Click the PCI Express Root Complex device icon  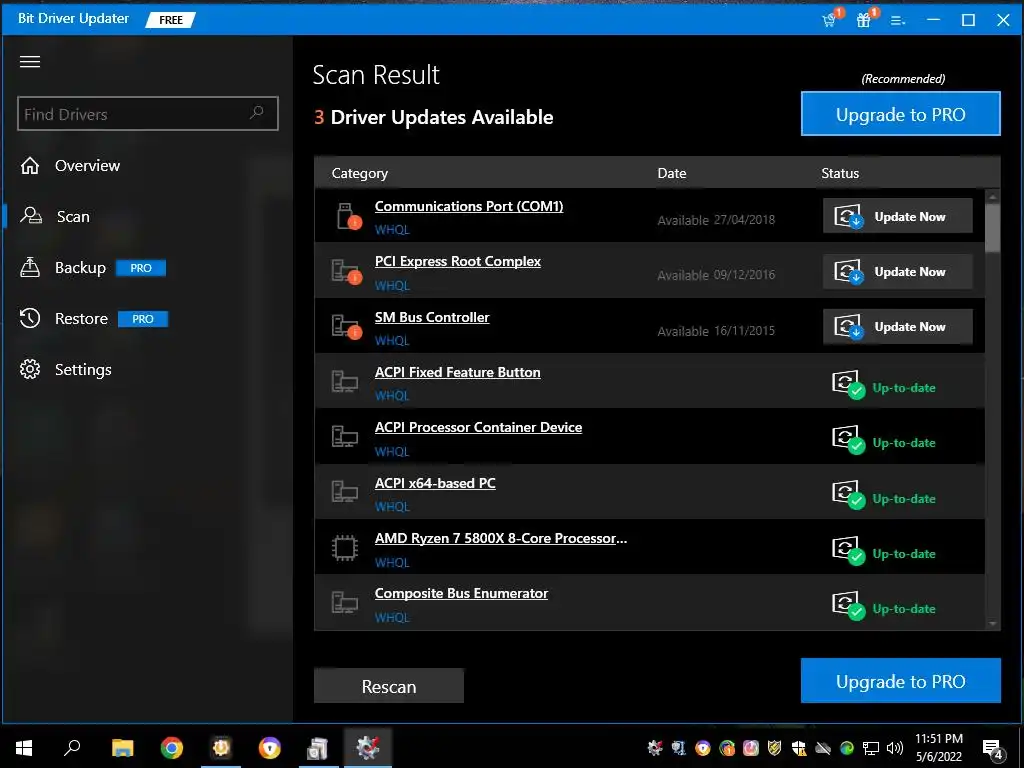[346, 272]
